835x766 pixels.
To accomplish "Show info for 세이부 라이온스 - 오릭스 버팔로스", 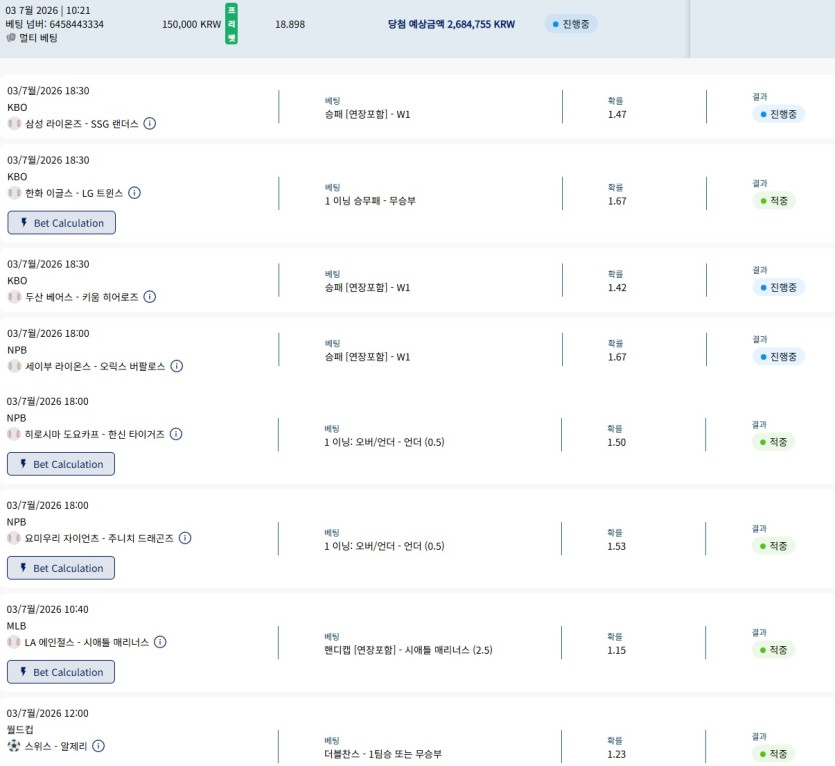I will point(176,366).
